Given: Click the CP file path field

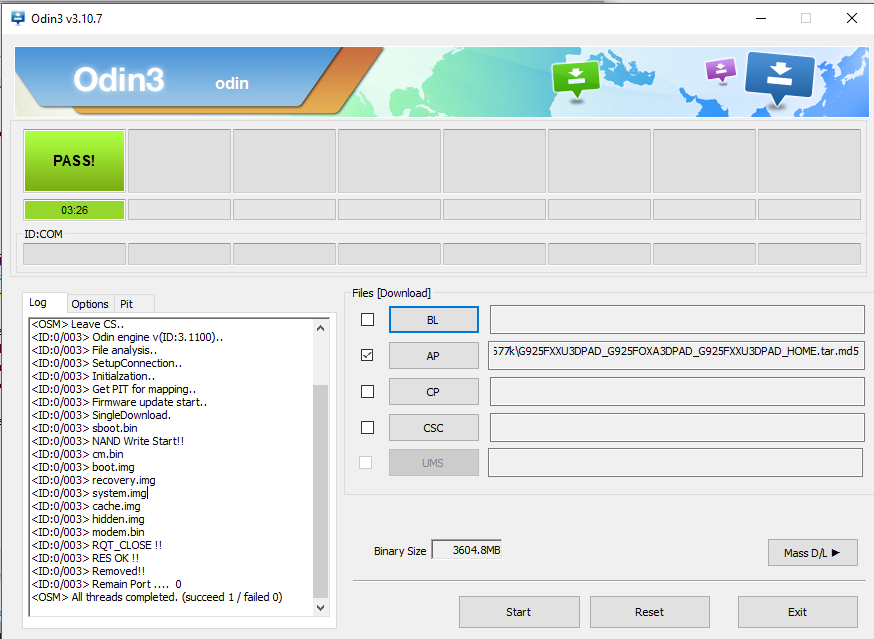Looking at the screenshot, I should (x=677, y=391).
